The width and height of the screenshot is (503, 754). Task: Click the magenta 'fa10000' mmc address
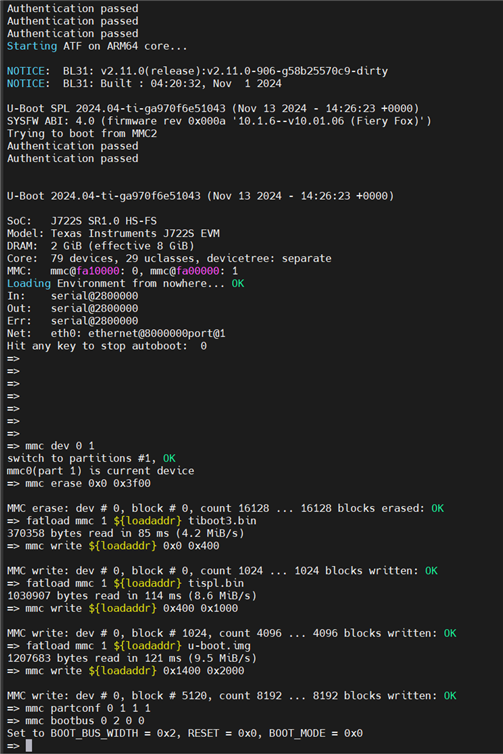coord(98,271)
